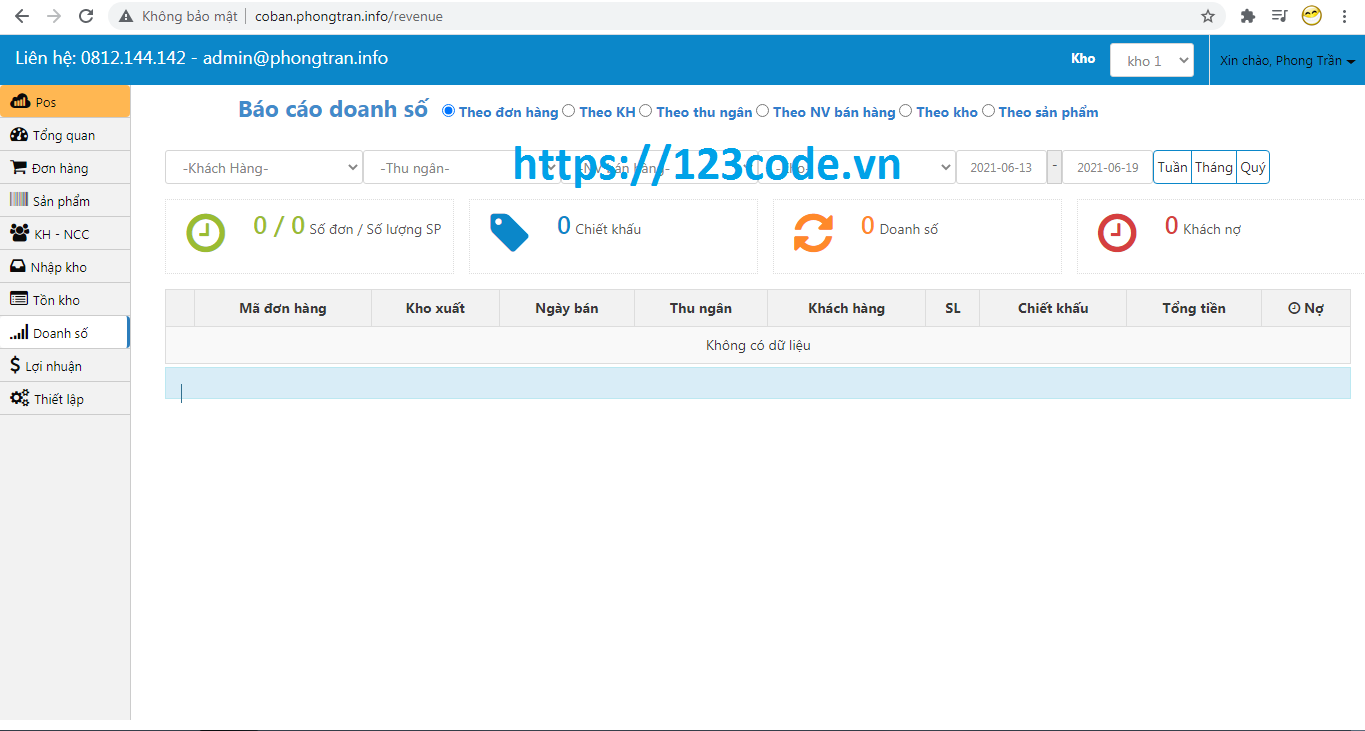The height and width of the screenshot is (731, 1365).
Task: Click the browser forward arrow
Action: click(54, 16)
